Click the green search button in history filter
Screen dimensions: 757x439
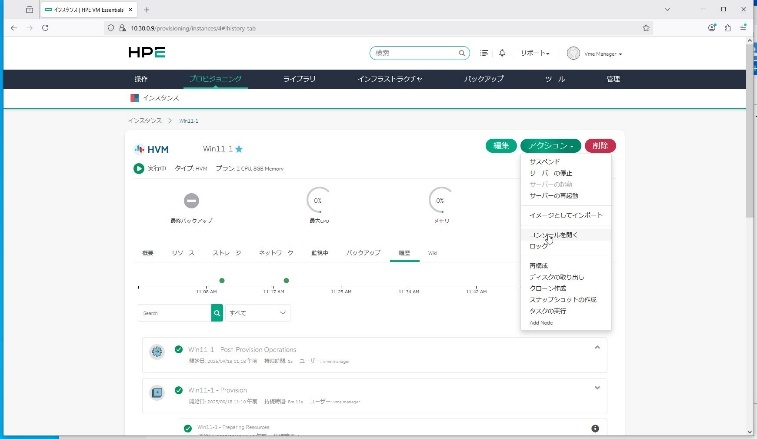(x=217, y=313)
